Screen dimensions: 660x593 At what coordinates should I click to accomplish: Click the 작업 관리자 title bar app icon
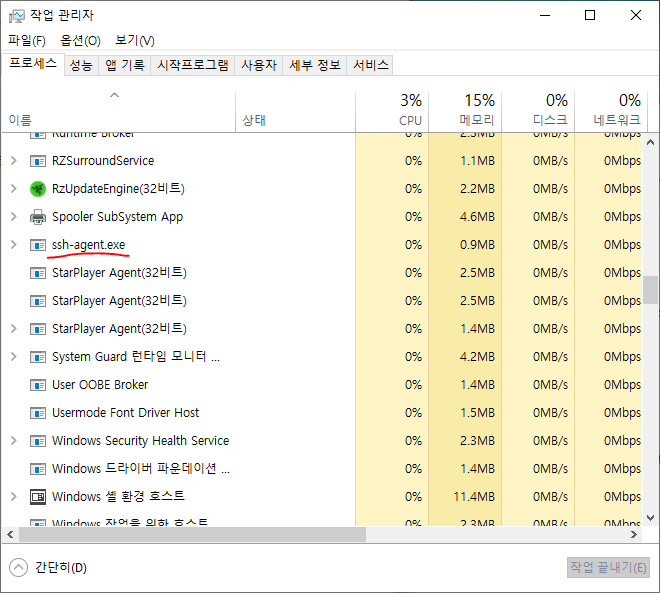coord(16,16)
